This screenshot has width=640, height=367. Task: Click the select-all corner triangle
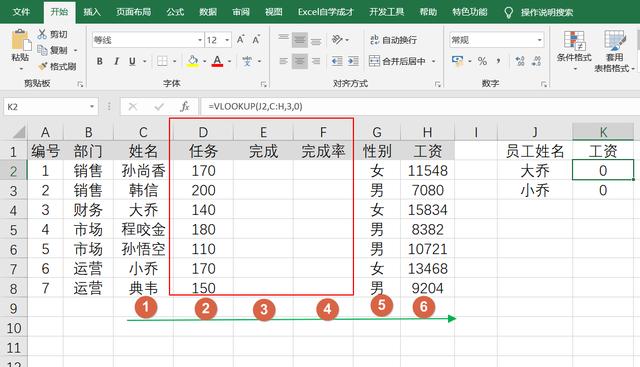point(19,132)
